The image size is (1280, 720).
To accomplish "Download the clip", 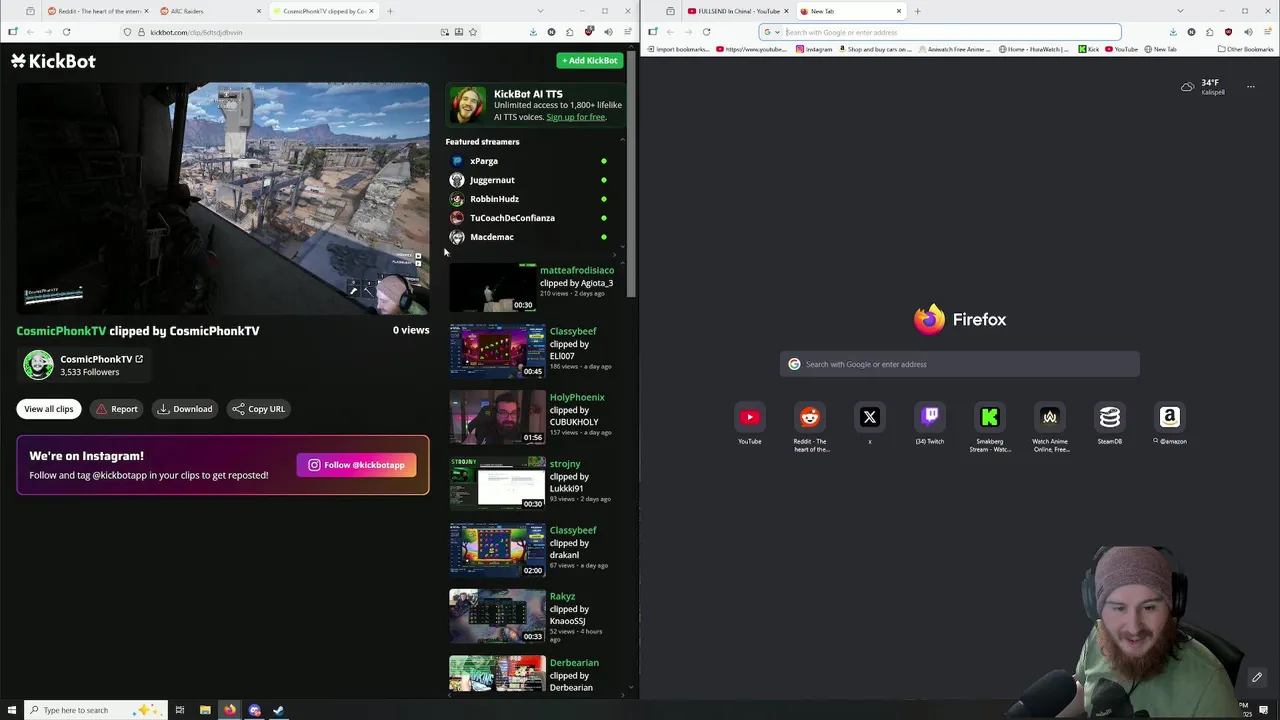I will [185, 409].
